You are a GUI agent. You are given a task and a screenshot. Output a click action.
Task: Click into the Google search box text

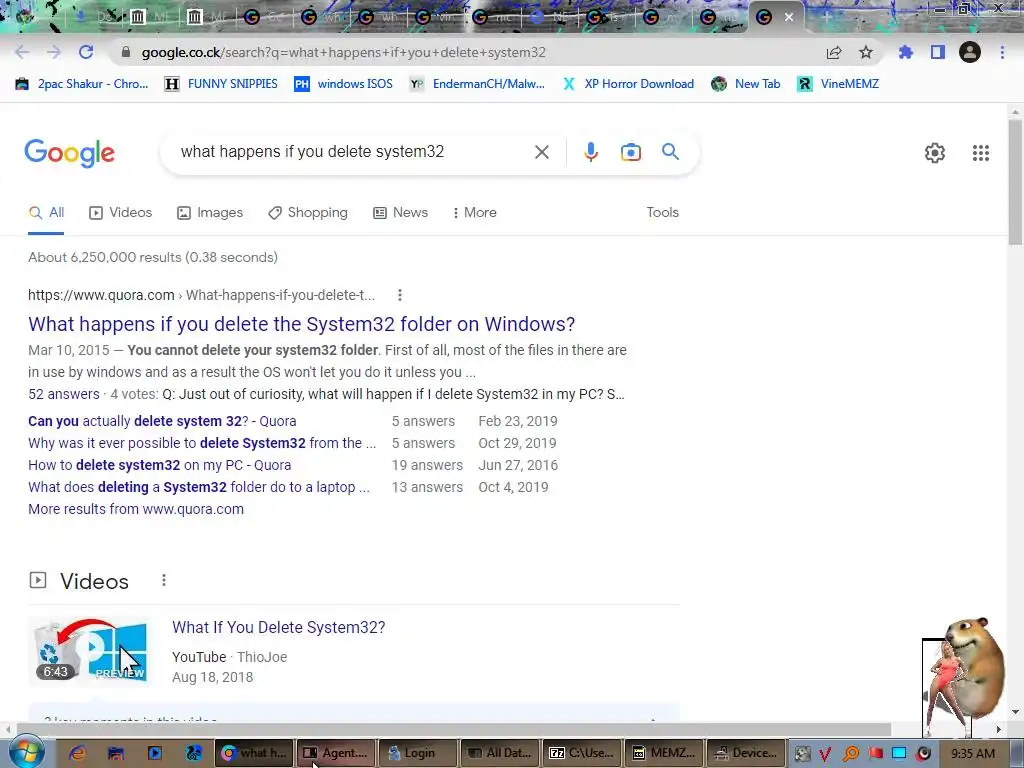coord(312,152)
